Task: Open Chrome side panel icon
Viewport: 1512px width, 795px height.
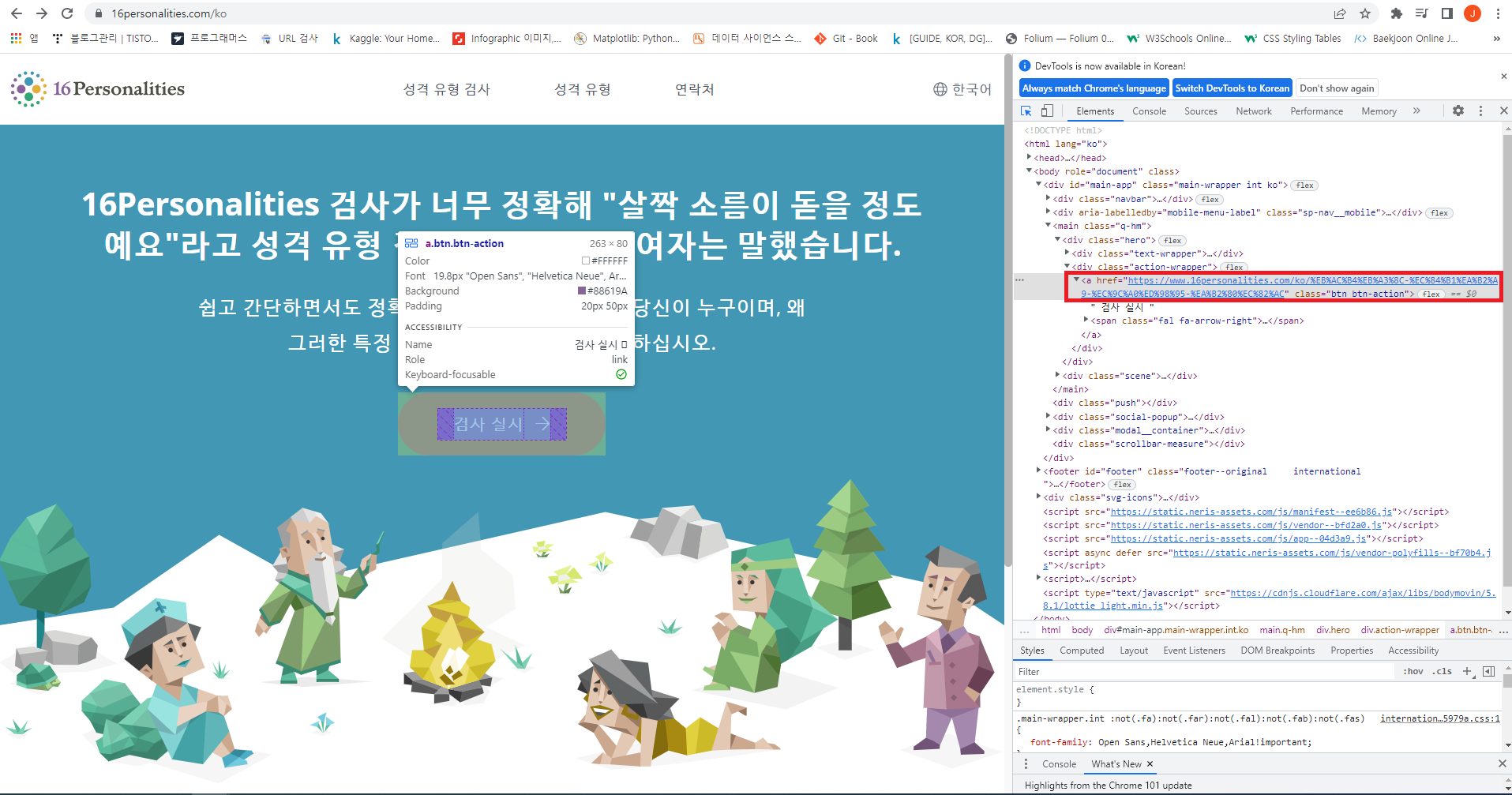Action: click(x=1447, y=13)
